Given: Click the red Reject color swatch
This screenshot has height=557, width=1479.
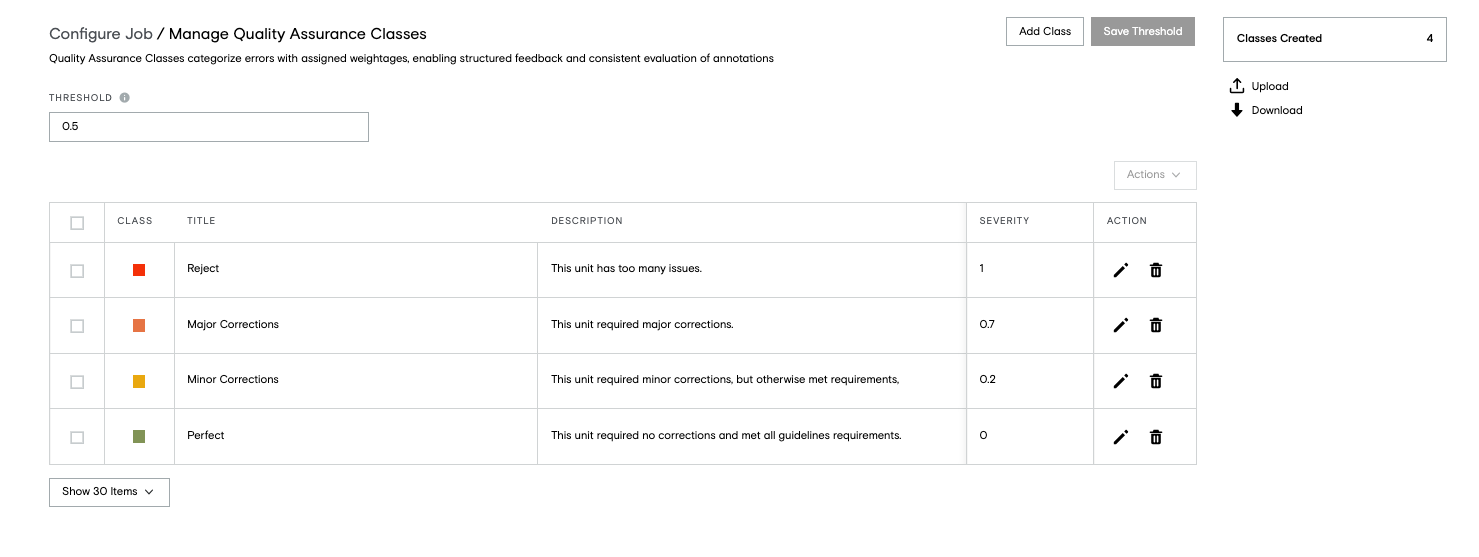Looking at the screenshot, I should point(139,270).
